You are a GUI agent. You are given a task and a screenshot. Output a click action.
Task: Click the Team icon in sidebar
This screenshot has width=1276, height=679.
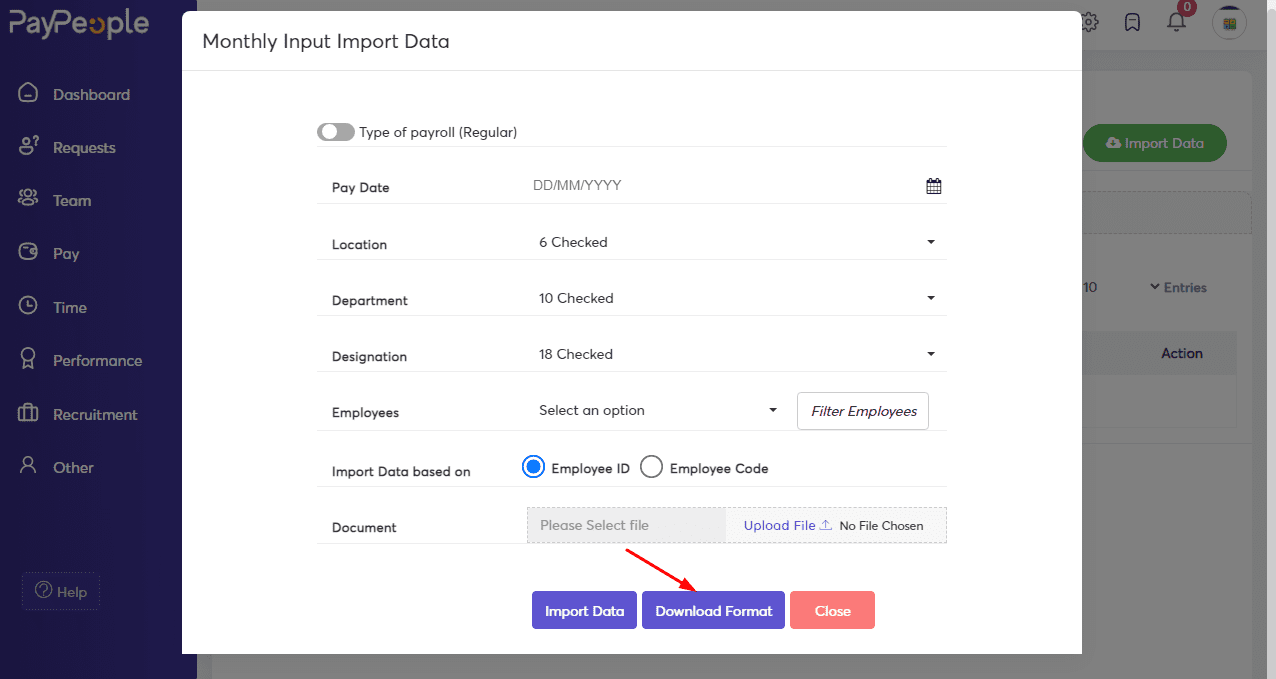(x=30, y=200)
